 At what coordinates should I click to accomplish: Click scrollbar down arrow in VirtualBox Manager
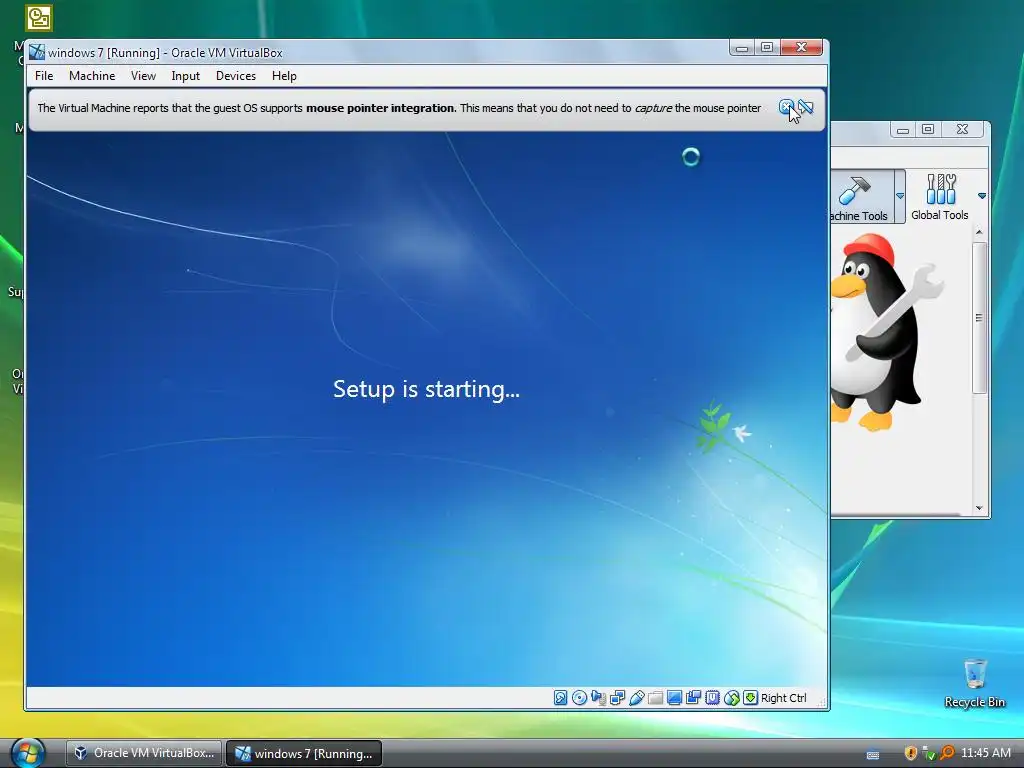click(978, 508)
